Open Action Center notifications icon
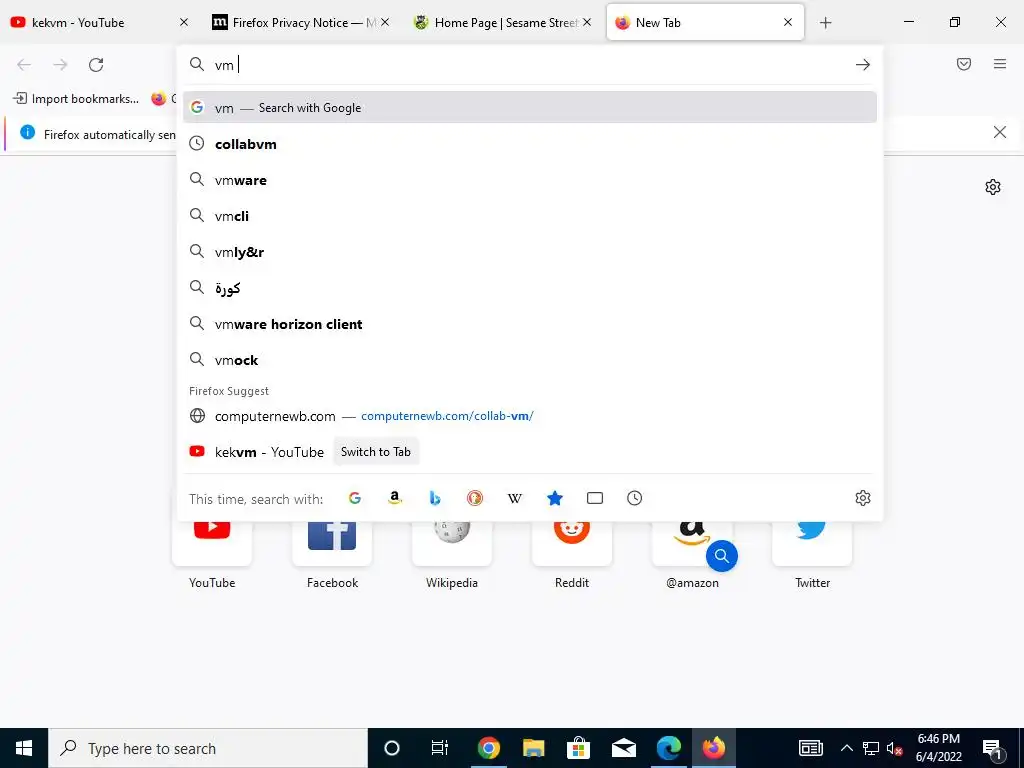This screenshot has height=768, width=1024. (992, 748)
